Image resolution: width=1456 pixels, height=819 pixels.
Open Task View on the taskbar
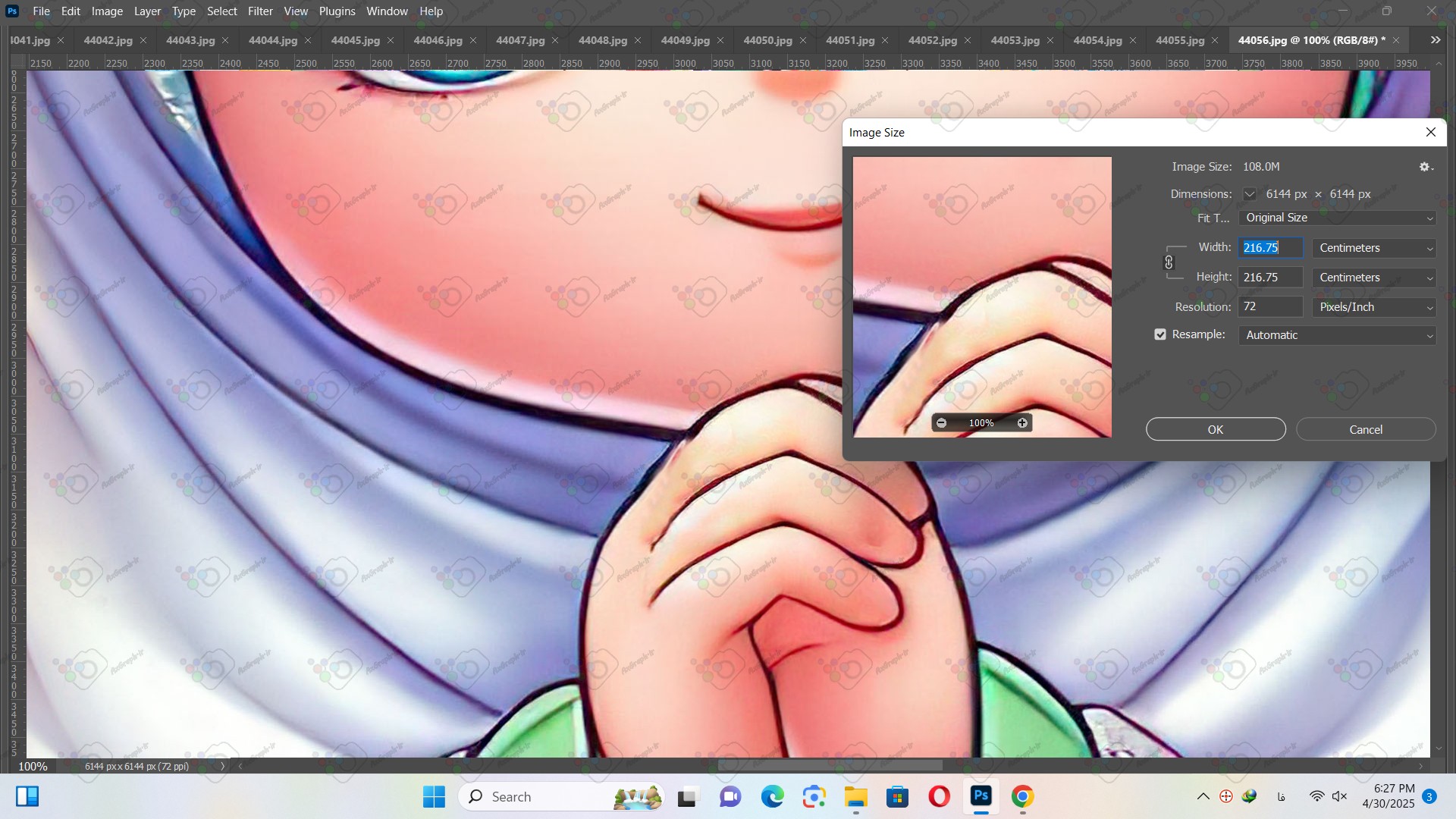(687, 796)
